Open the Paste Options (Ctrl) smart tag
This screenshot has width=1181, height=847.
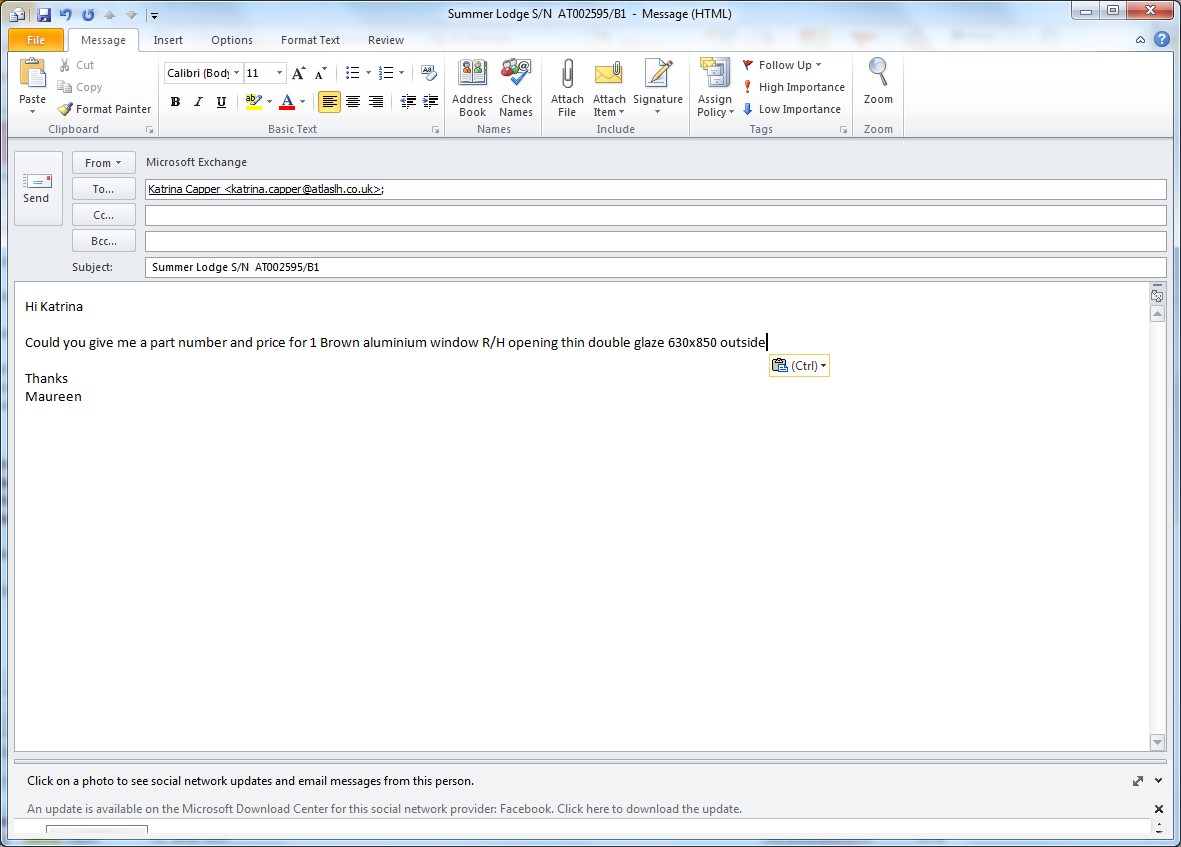(x=799, y=365)
